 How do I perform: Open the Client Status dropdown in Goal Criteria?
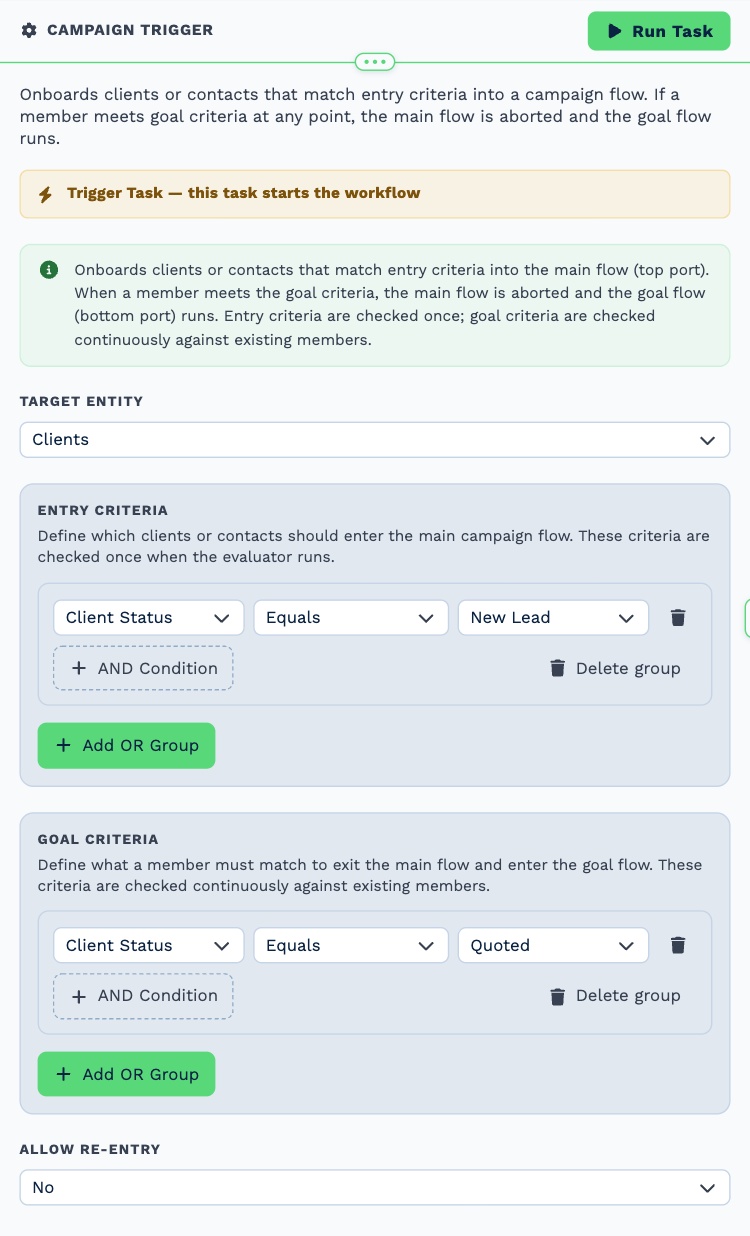click(149, 946)
